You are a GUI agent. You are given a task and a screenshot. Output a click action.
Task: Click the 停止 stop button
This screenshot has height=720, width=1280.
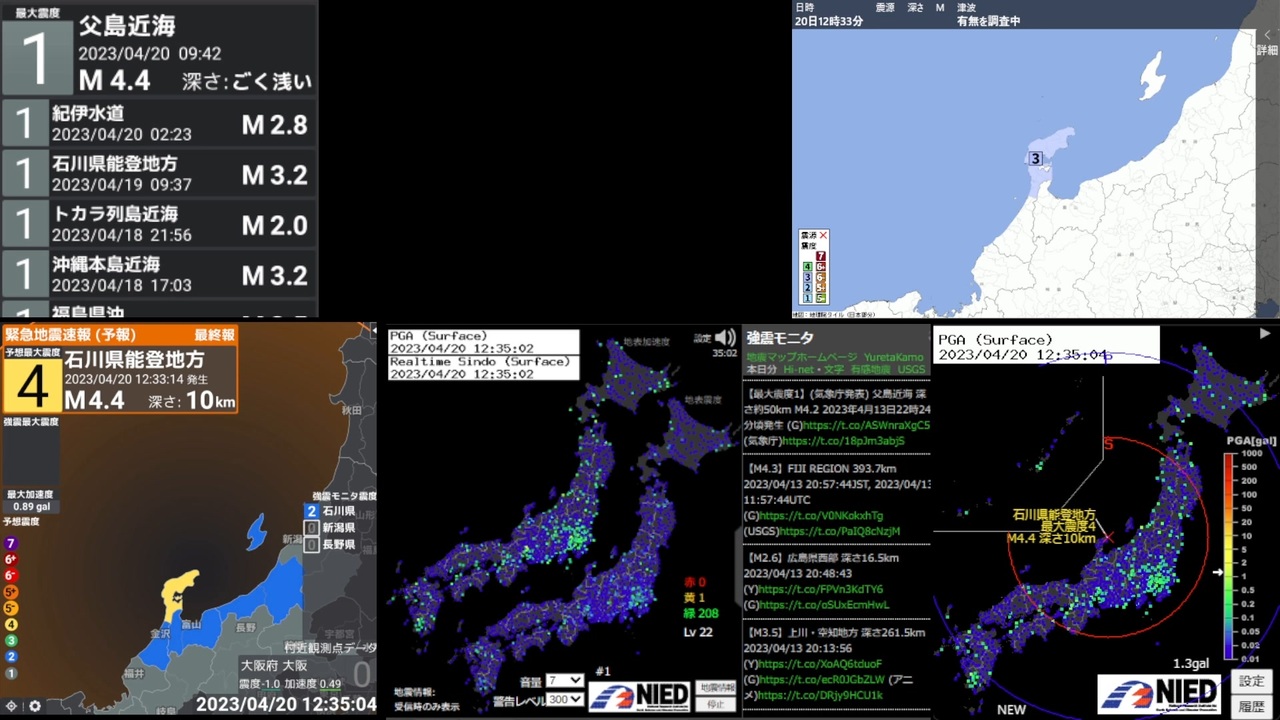pyautogui.click(x=716, y=704)
